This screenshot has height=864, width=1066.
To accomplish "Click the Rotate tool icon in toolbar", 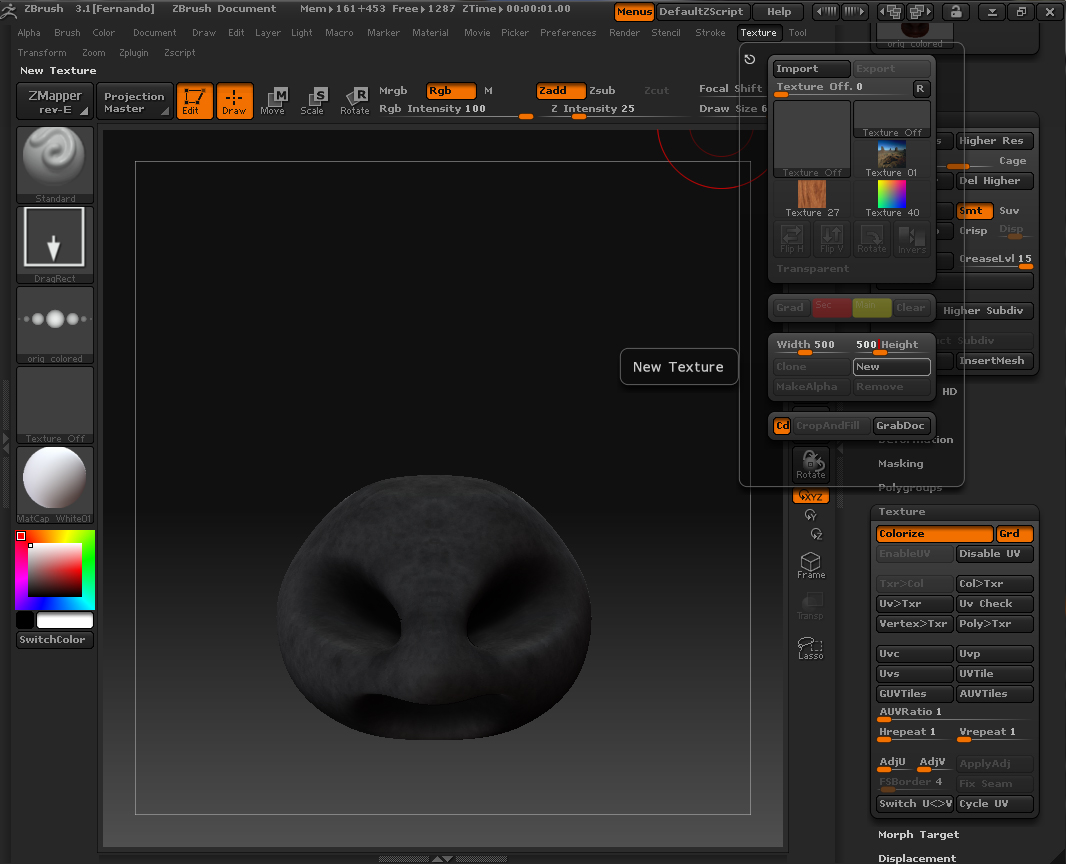I will point(355,101).
